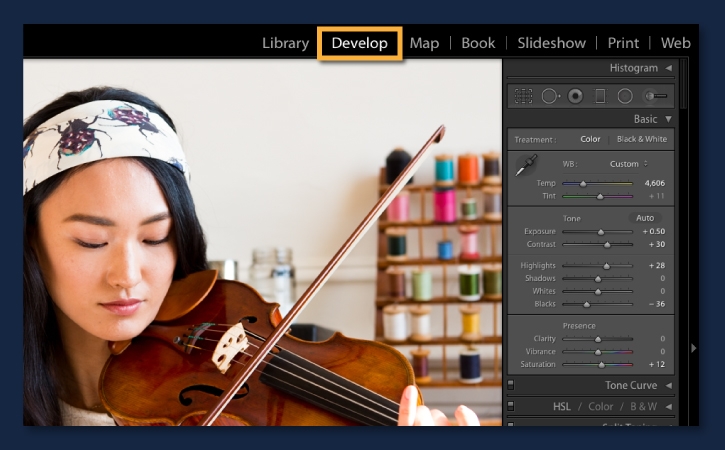Click the Contrast value + 30
This screenshot has height=450, width=725.
tap(657, 244)
